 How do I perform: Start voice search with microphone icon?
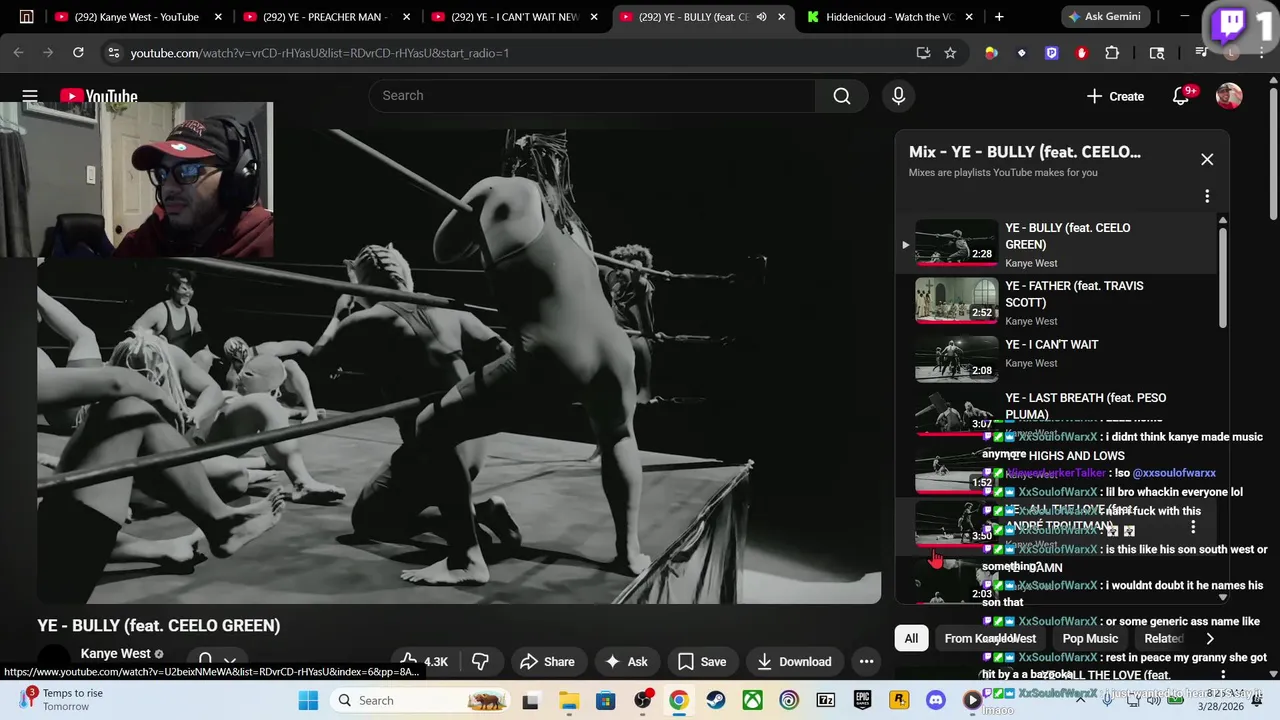tap(898, 96)
